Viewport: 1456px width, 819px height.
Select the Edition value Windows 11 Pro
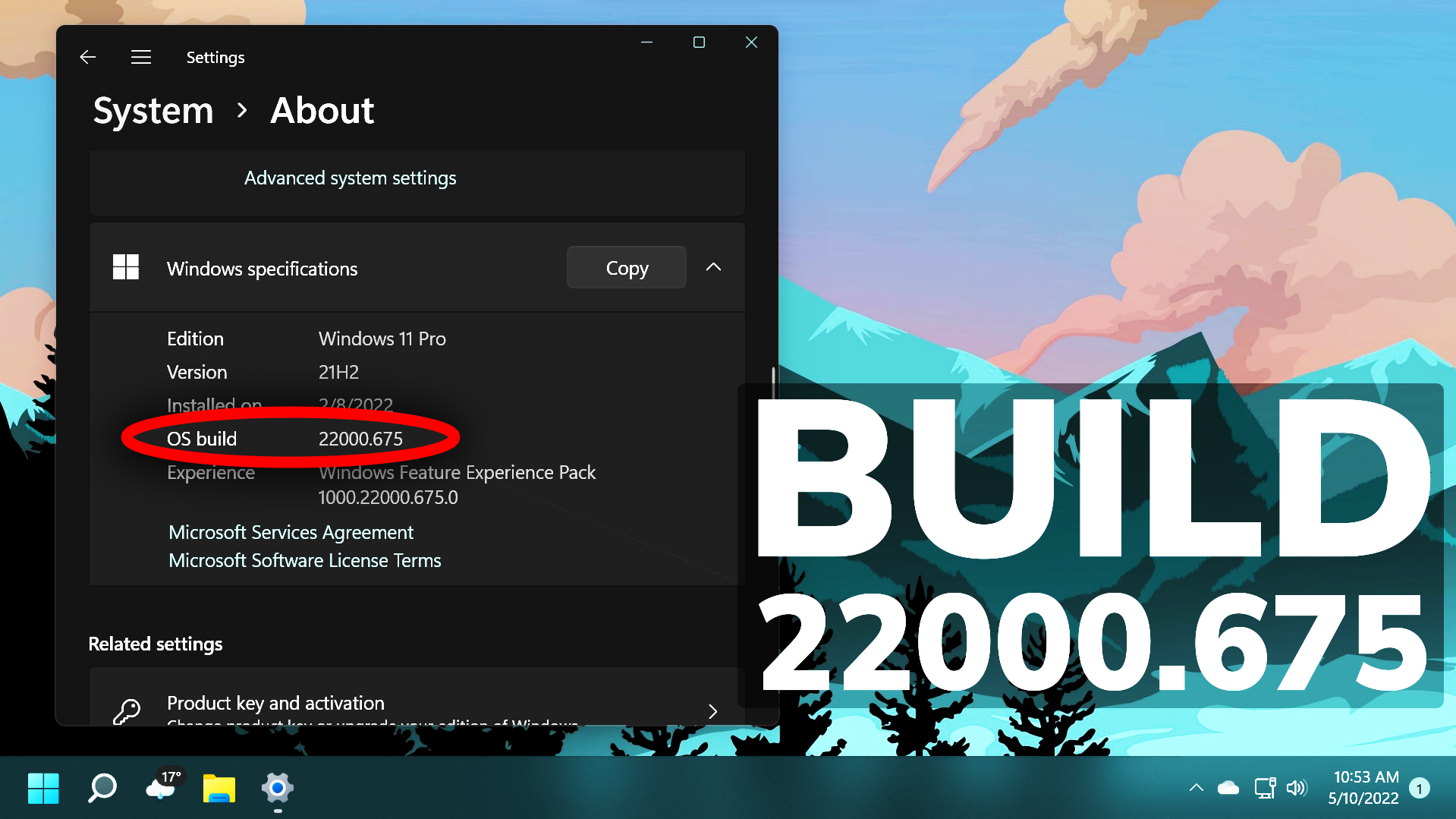(x=382, y=339)
